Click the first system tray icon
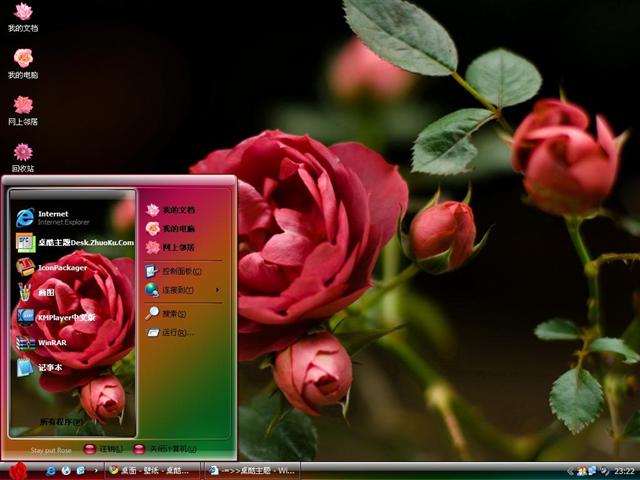The image size is (640, 480). pos(582,471)
